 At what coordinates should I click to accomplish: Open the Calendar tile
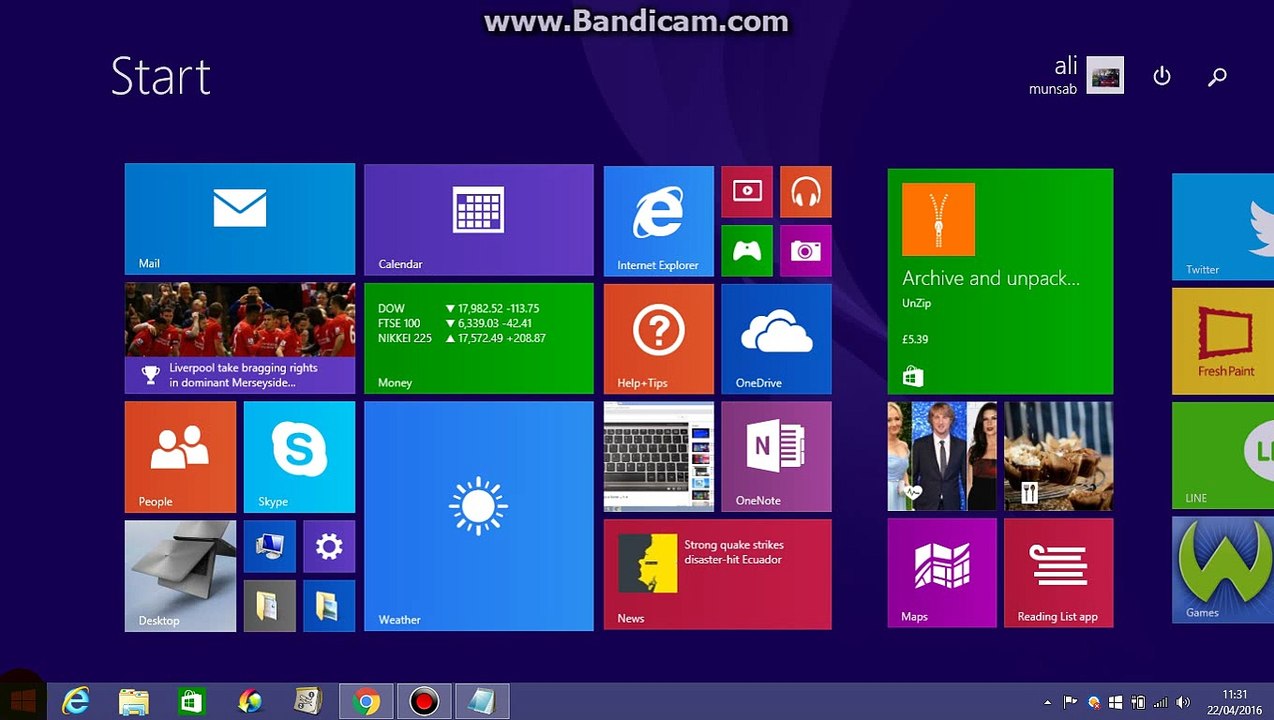pyautogui.click(x=479, y=220)
